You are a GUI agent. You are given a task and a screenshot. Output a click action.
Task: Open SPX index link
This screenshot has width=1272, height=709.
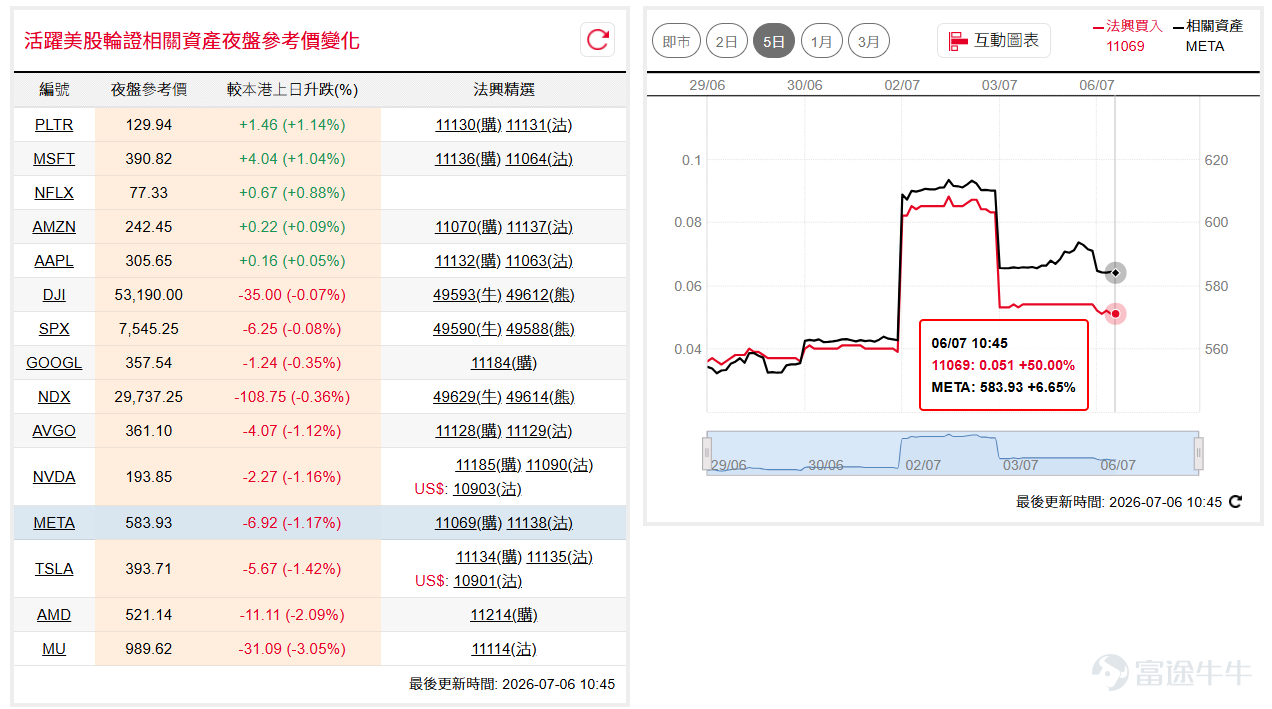coord(54,329)
